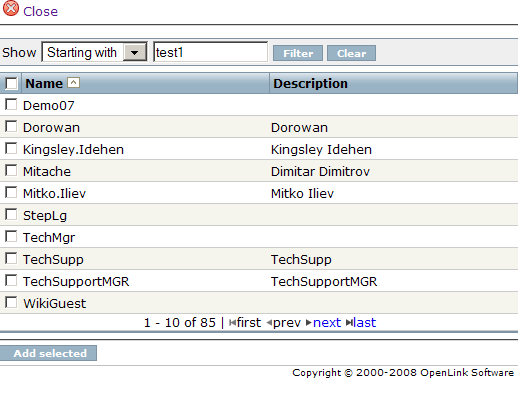The height and width of the screenshot is (419, 518).
Task: Click the Filter button
Action: coord(298,53)
